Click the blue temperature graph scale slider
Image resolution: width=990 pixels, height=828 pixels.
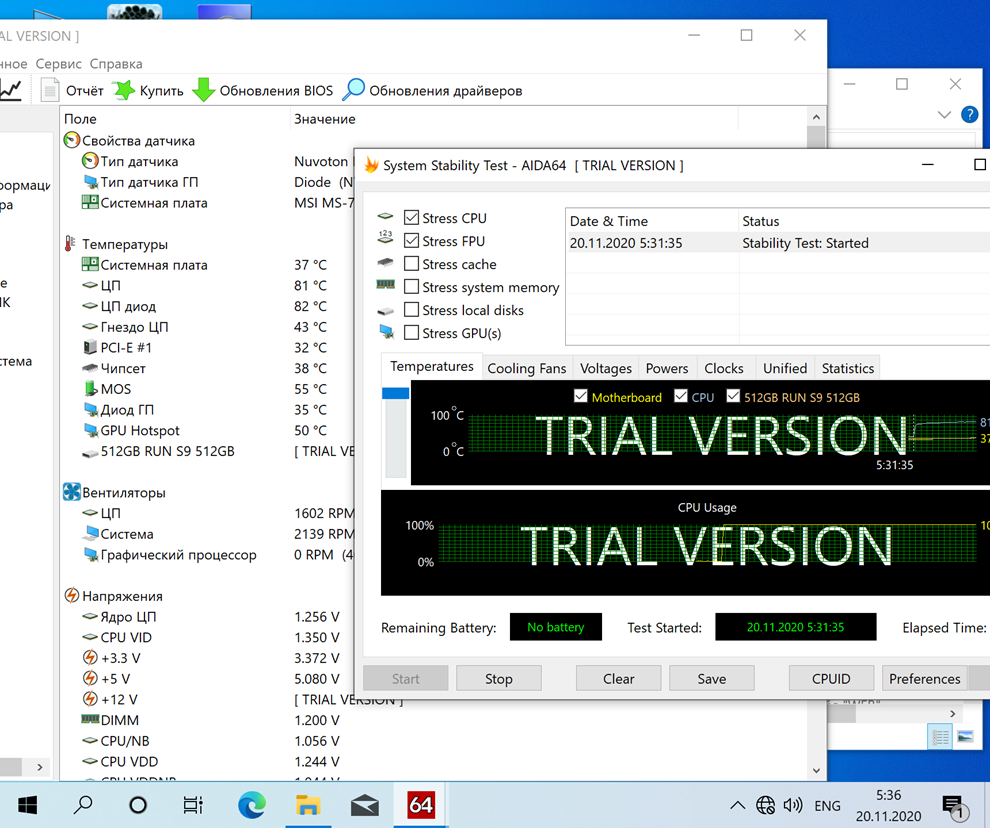[396, 394]
